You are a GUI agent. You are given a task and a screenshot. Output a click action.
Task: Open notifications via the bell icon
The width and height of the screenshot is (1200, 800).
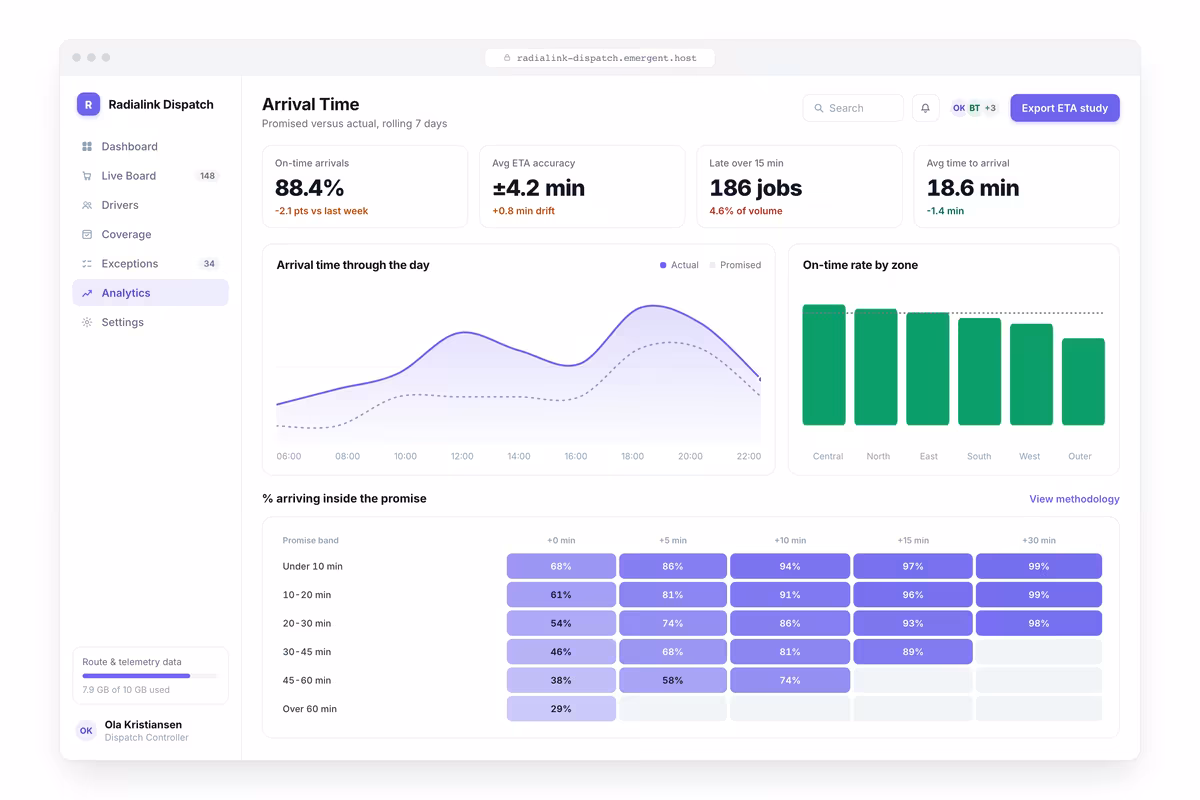coord(925,108)
